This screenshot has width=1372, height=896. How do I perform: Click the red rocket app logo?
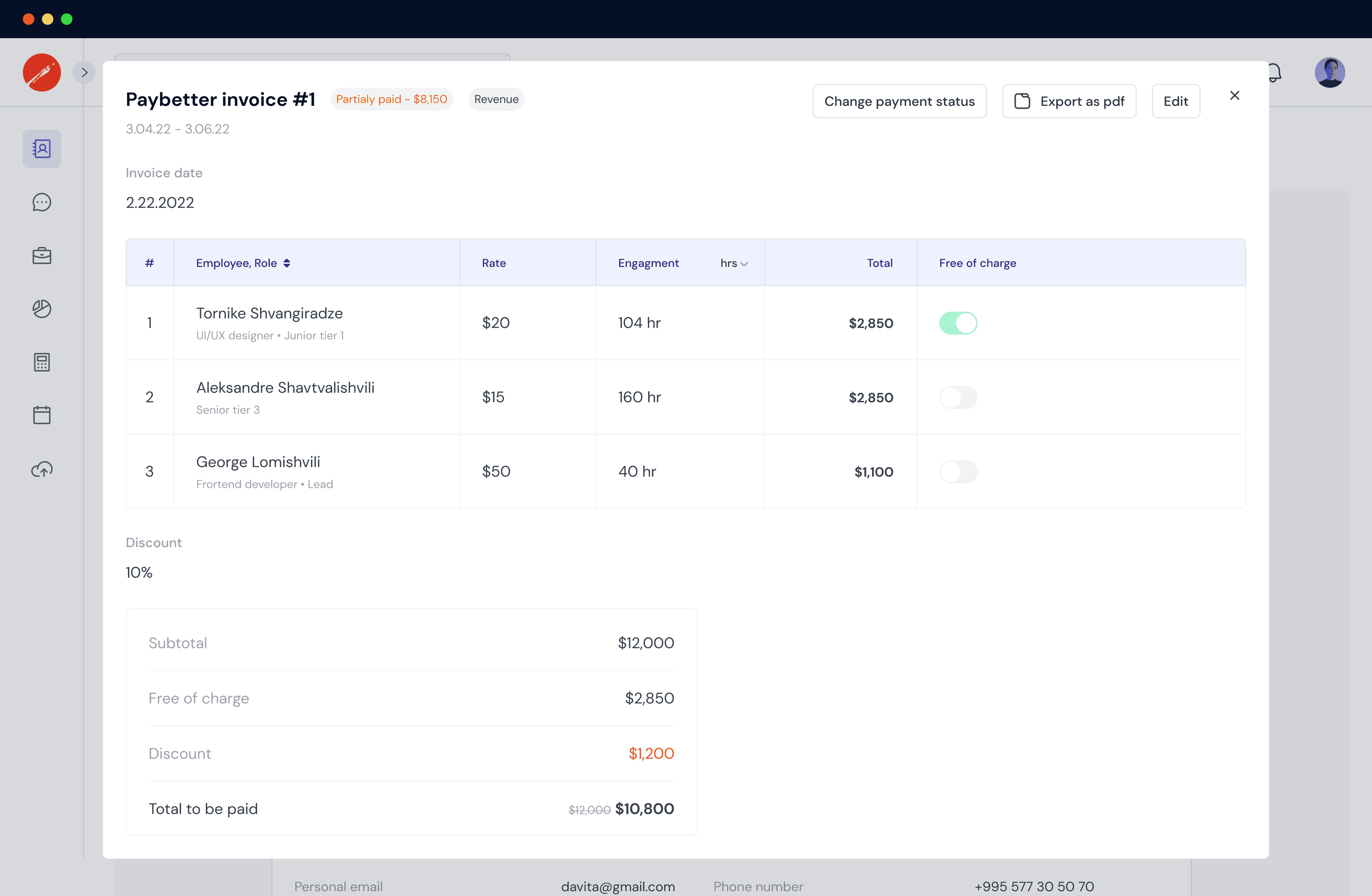point(41,72)
